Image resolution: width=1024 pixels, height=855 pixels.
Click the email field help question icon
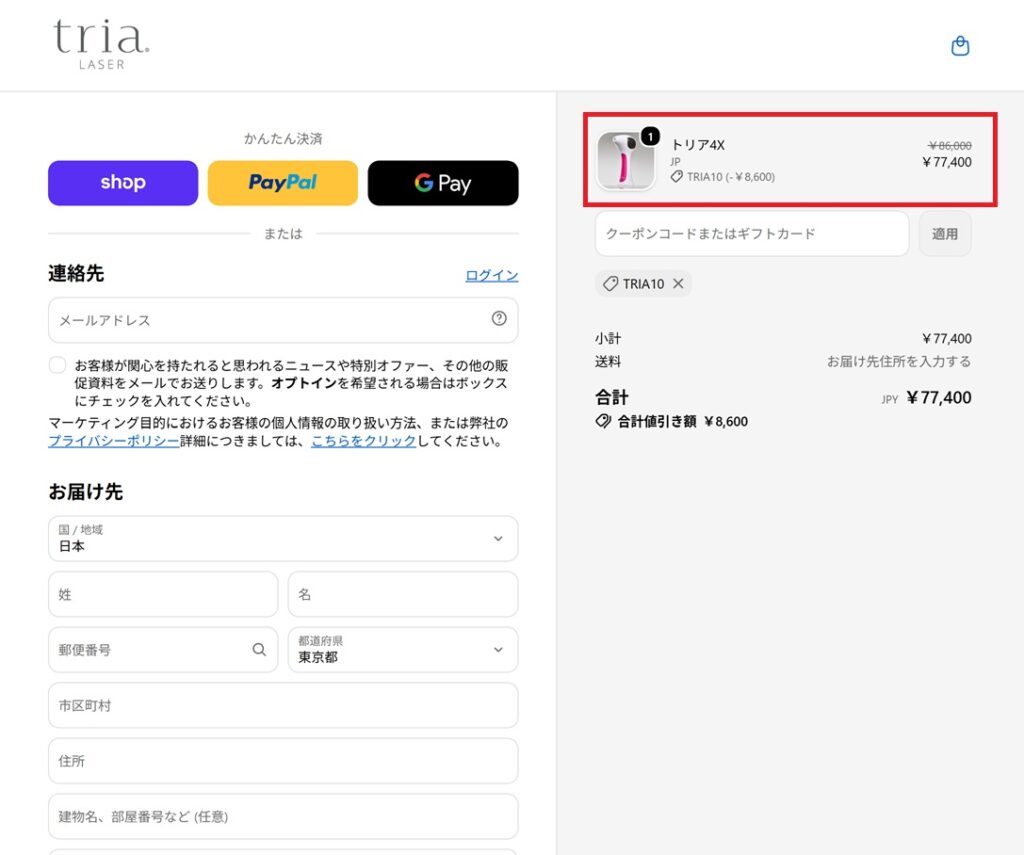coord(499,318)
